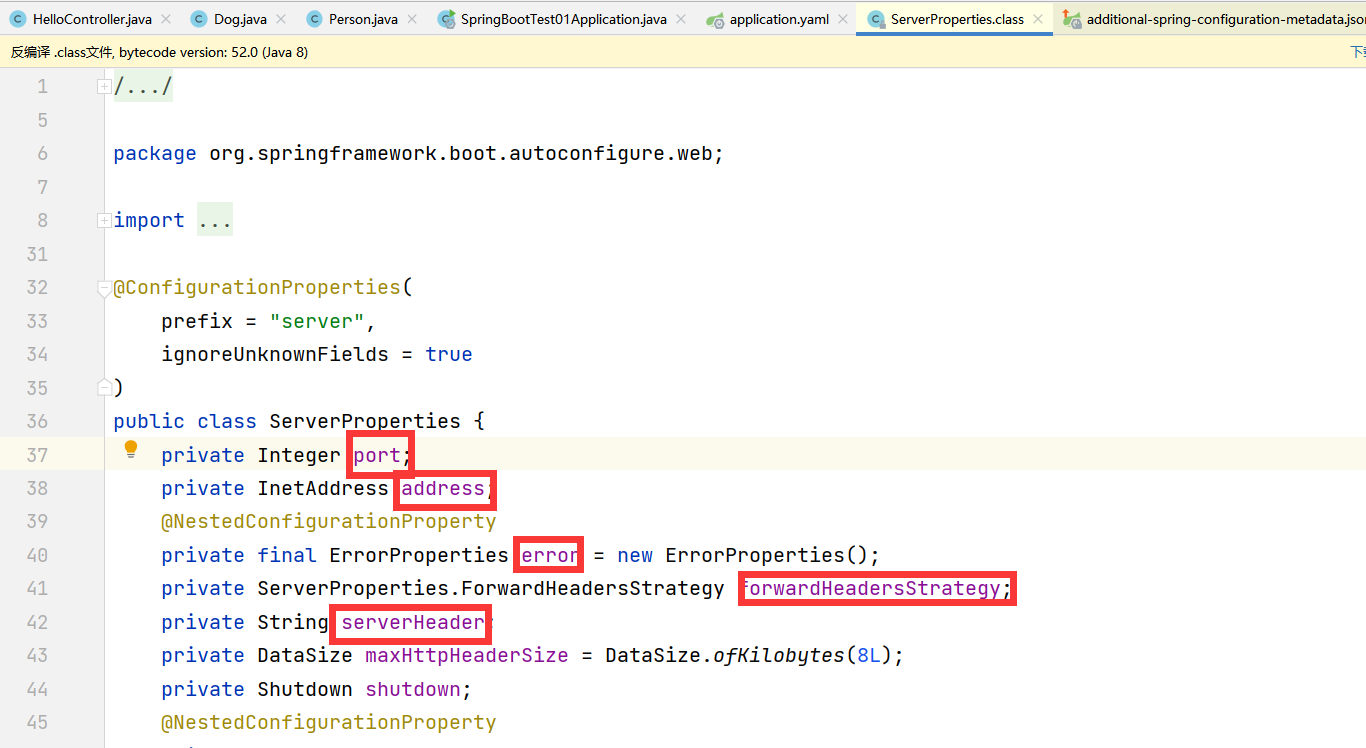The width and height of the screenshot is (1366, 748).
Task: Click line number 36 in the gutter
Action: pyautogui.click(x=37, y=421)
